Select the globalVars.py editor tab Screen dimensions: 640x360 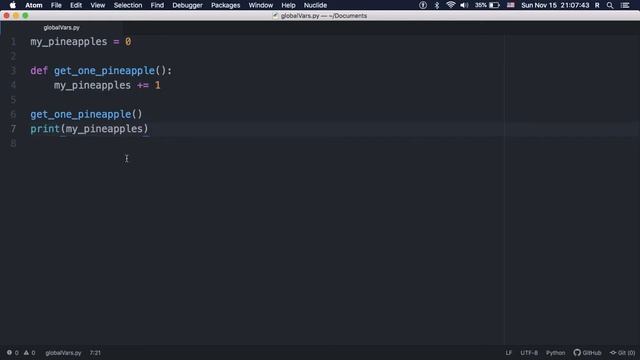pos(62,28)
